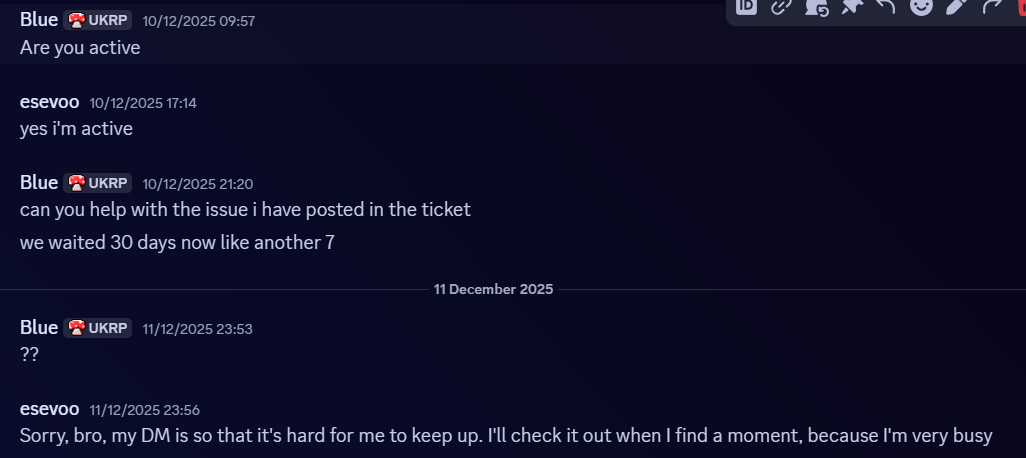
Task: Click the '11 December 2025' date divider
Action: 493,289
